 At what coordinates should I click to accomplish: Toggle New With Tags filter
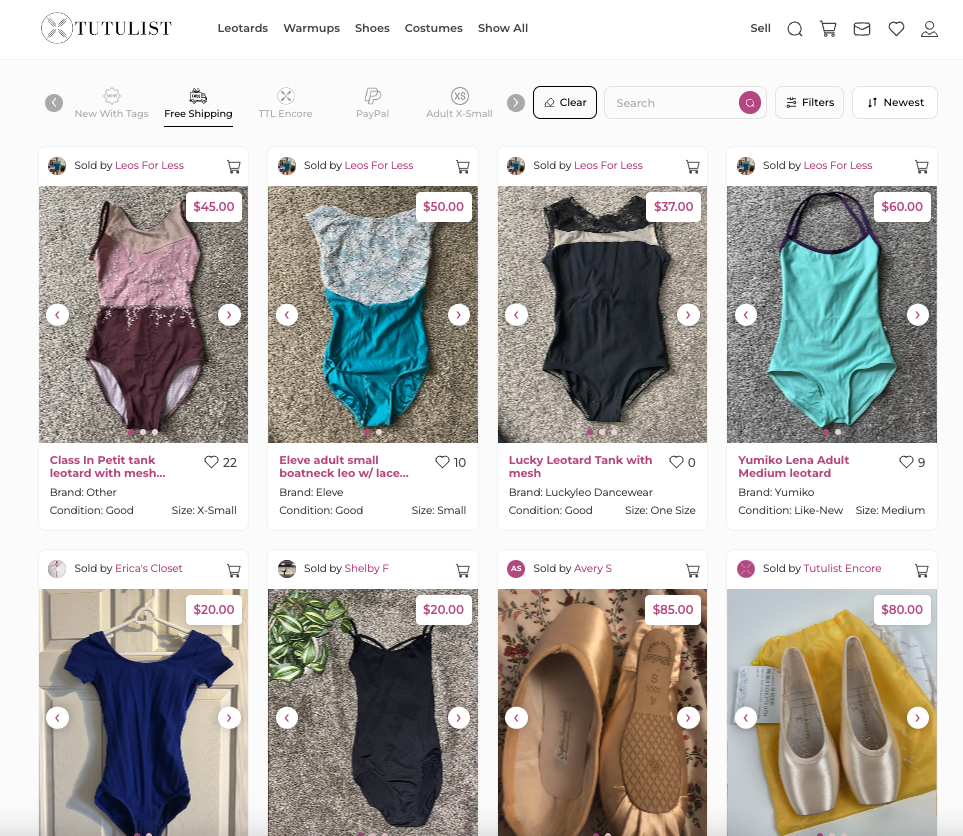(112, 103)
